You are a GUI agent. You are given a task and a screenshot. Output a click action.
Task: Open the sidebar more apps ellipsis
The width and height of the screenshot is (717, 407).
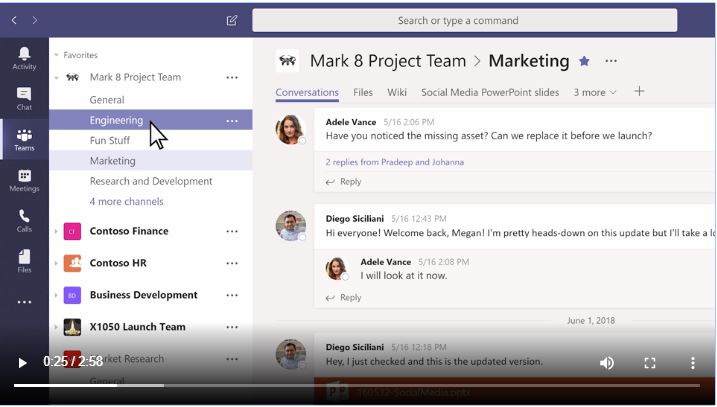(x=24, y=302)
